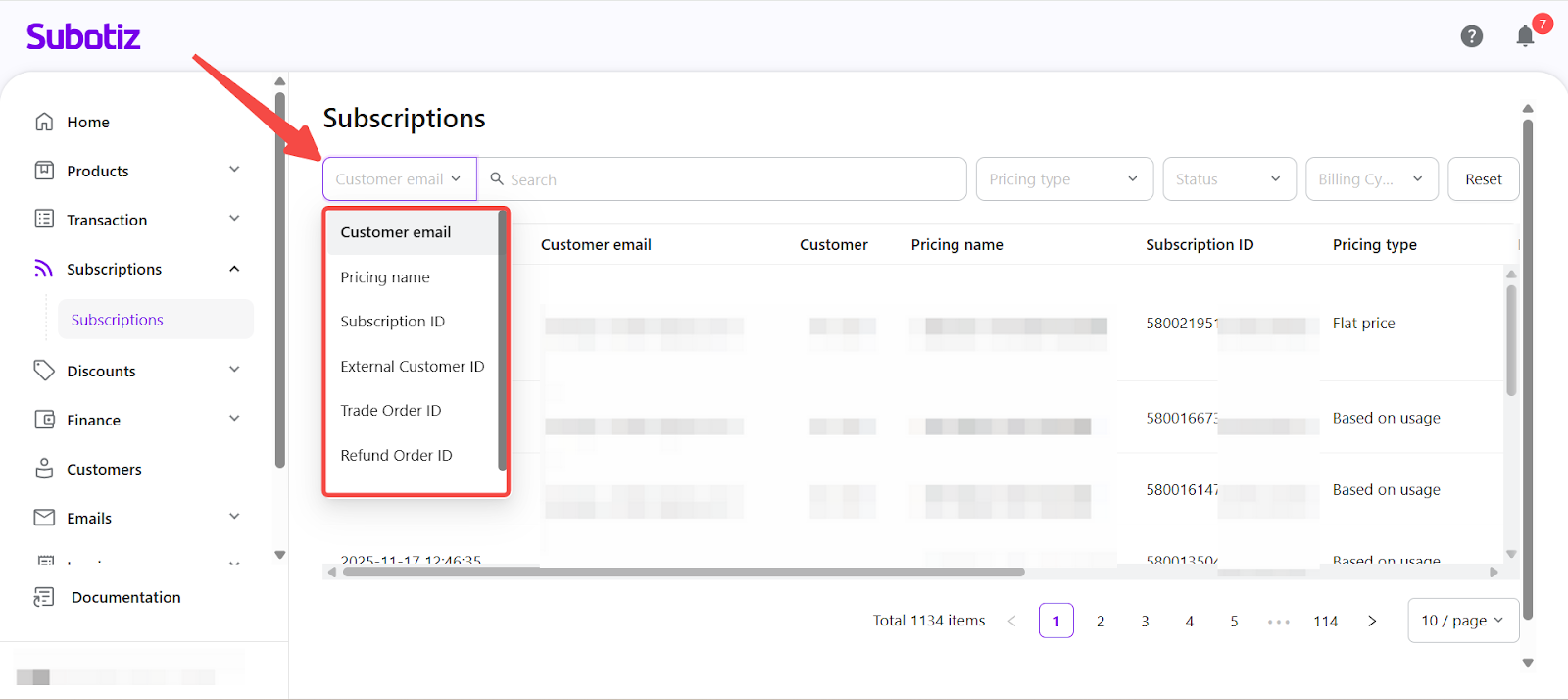Click the Finance icon in sidebar
Viewport: 1568px width, 700px height.
coord(44,420)
